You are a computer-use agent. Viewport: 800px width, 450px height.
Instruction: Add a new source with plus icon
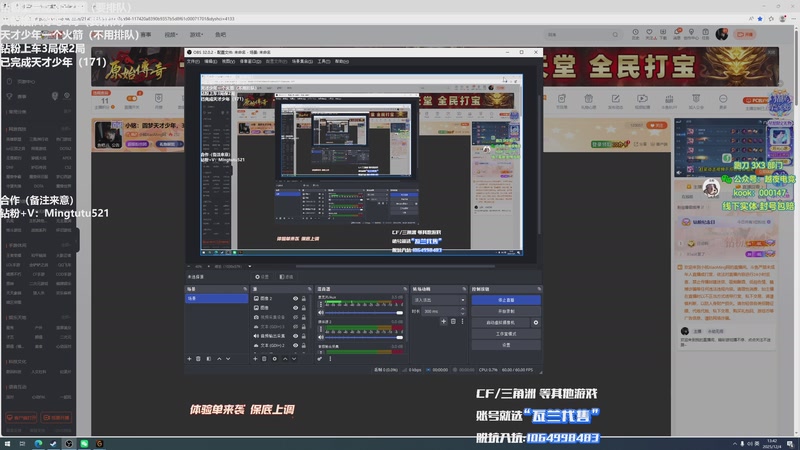(x=255, y=359)
